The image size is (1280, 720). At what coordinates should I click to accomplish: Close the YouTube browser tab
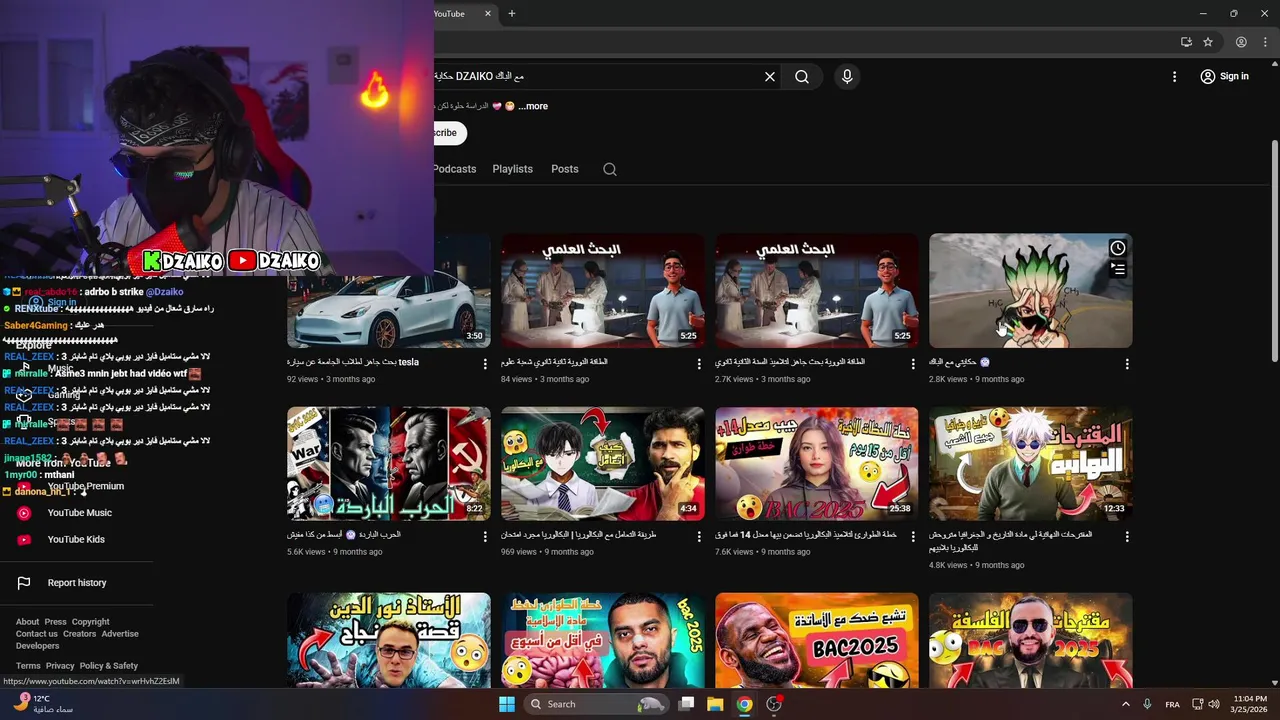pyautogui.click(x=488, y=14)
